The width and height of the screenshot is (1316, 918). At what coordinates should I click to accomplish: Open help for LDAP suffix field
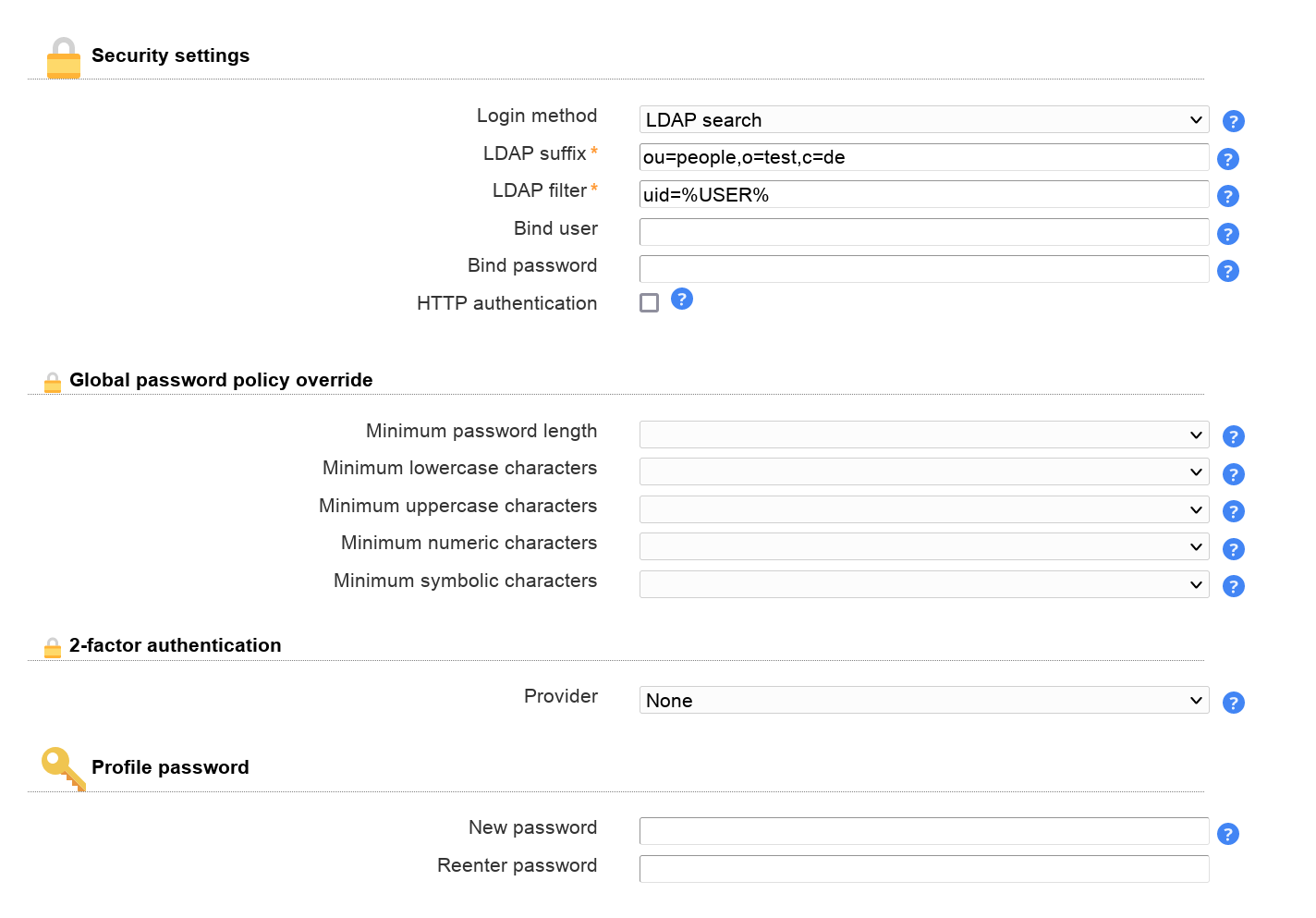coord(1227,159)
